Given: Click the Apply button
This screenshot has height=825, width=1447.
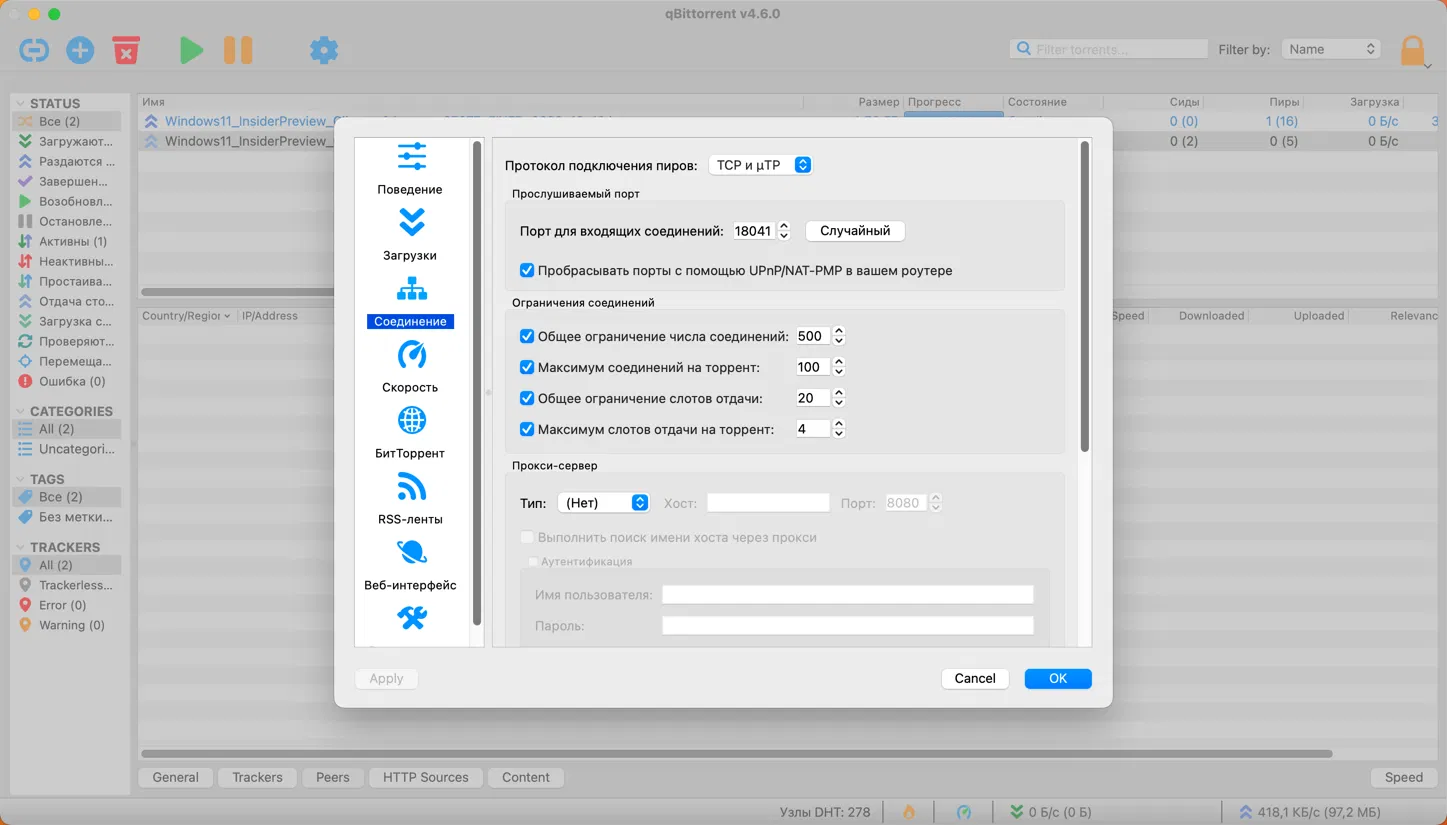Looking at the screenshot, I should [x=386, y=678].
